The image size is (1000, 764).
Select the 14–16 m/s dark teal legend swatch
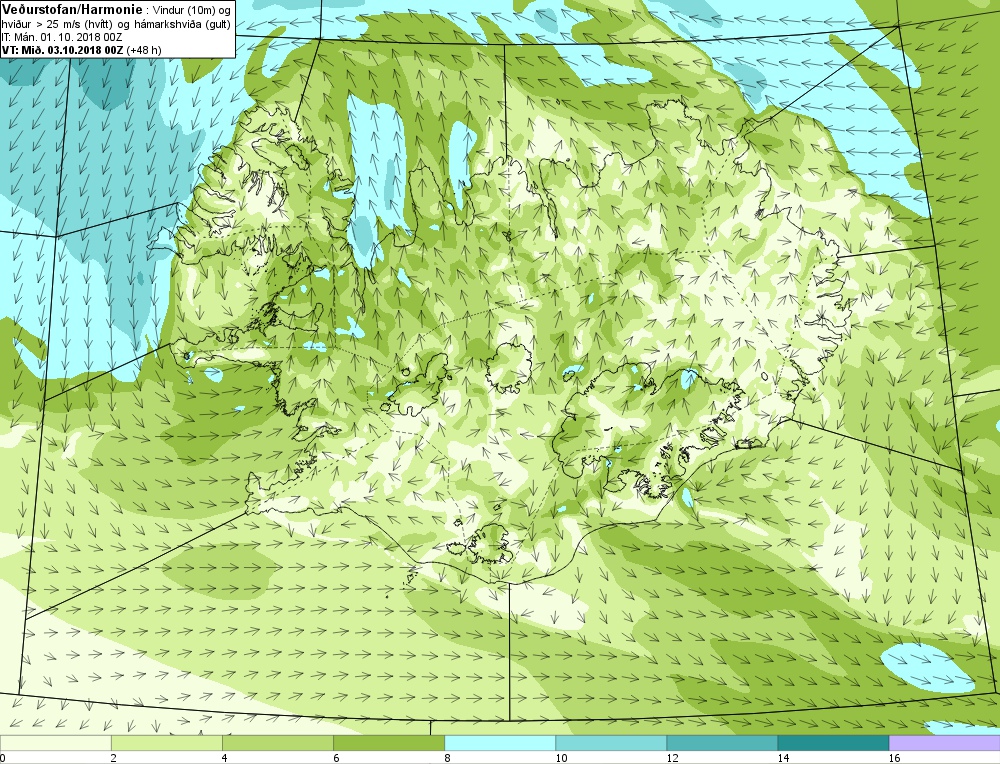(833, 743)
